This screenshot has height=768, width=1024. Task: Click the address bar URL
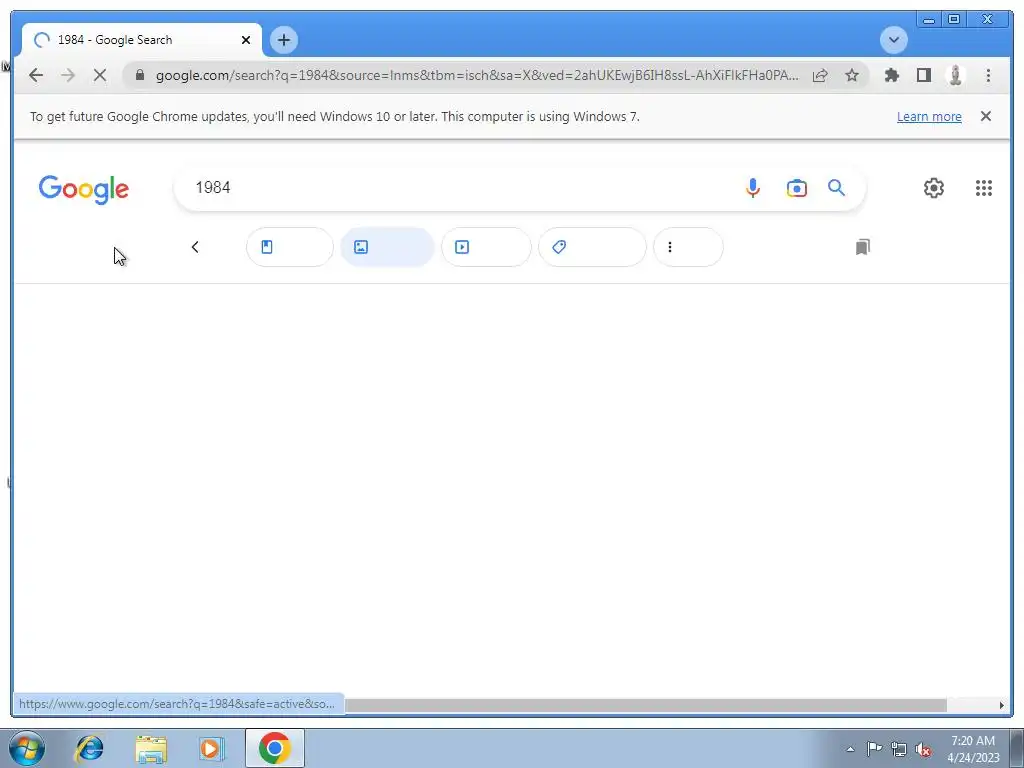(x=477, y=75)
